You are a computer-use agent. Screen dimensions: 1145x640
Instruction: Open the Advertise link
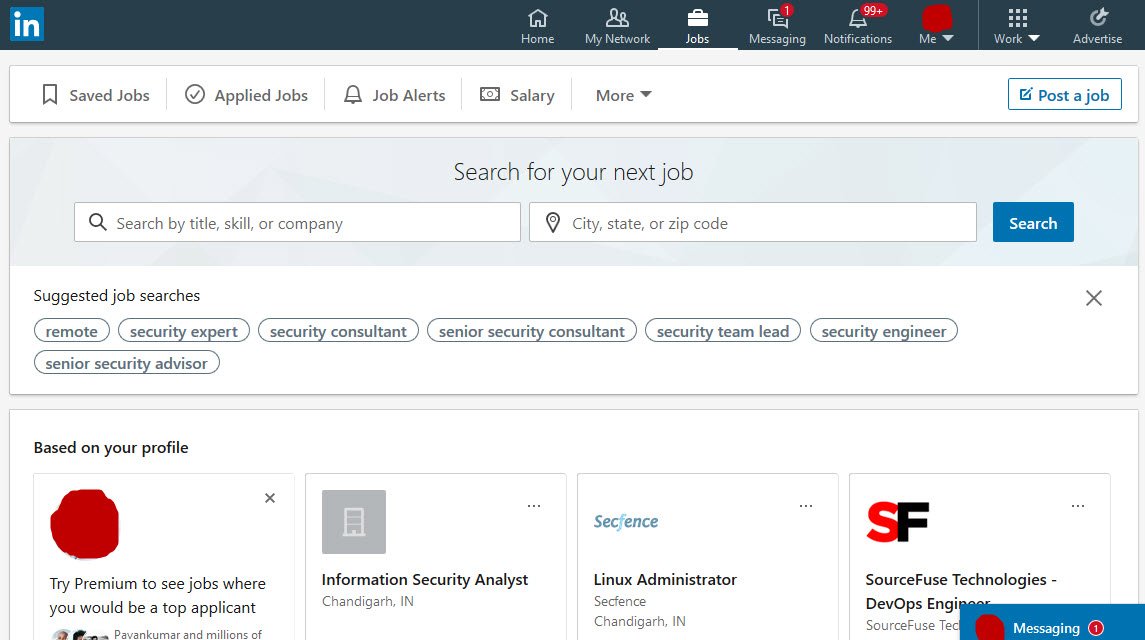point(1098,26)
